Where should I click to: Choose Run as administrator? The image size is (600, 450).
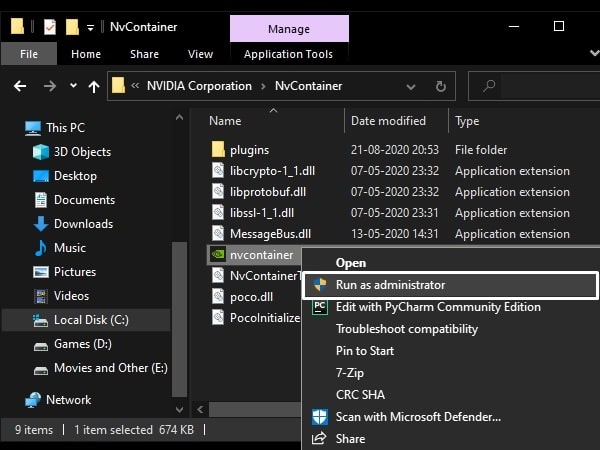pyautogui.click(x=451, y=285)
